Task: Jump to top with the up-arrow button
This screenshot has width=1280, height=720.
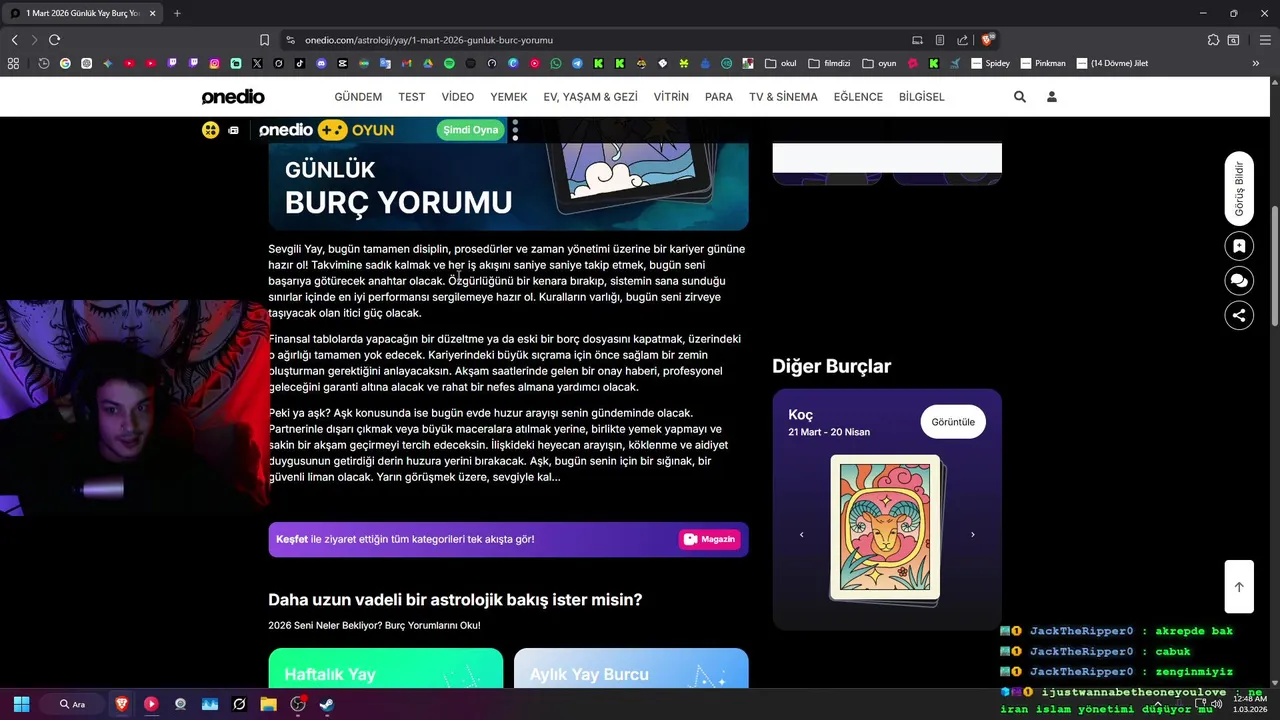Action: 1239,587
